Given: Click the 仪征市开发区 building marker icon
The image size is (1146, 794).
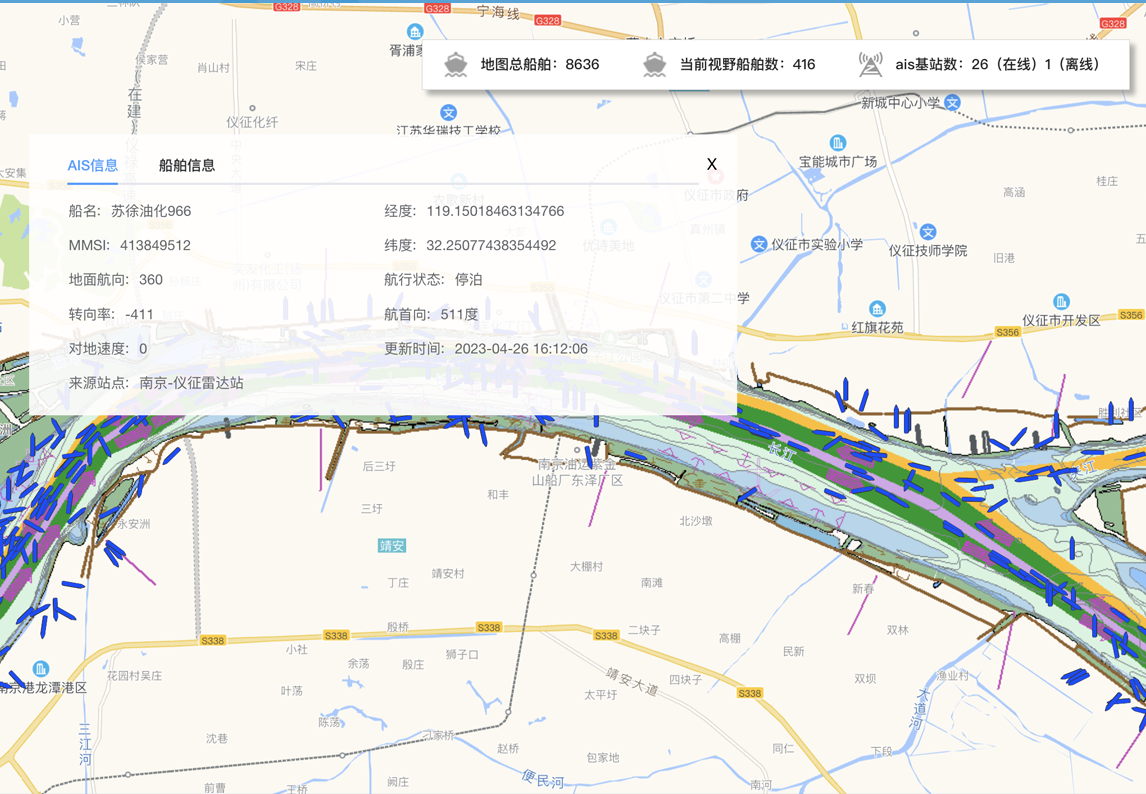Looking at the screenshot, I should click(x=1061, y=301).
